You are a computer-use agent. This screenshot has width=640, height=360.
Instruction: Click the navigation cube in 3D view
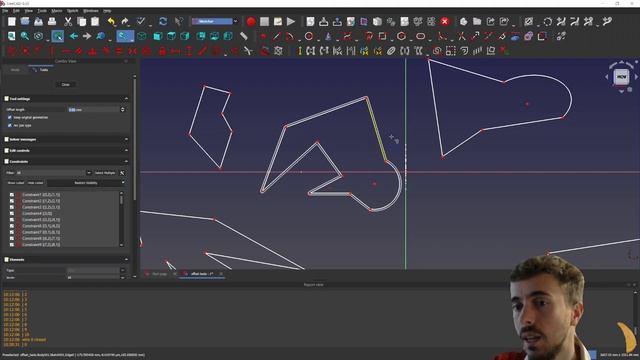621,77
